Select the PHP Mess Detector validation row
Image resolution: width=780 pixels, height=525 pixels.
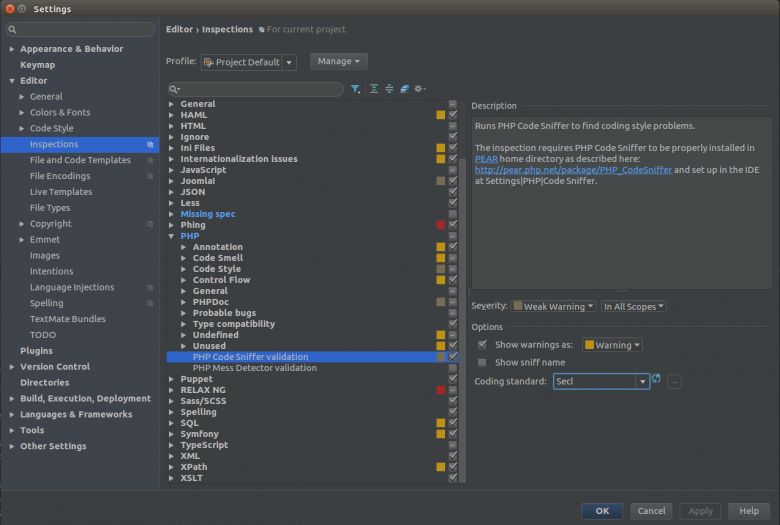[x=312, y=368]
